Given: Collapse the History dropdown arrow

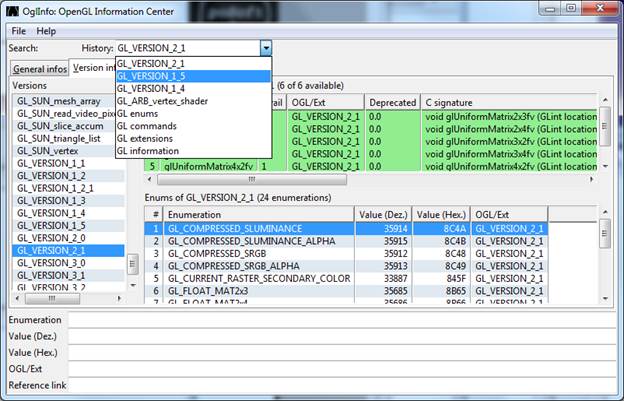Looking at the screenshot, I should [x=265, y=48].
